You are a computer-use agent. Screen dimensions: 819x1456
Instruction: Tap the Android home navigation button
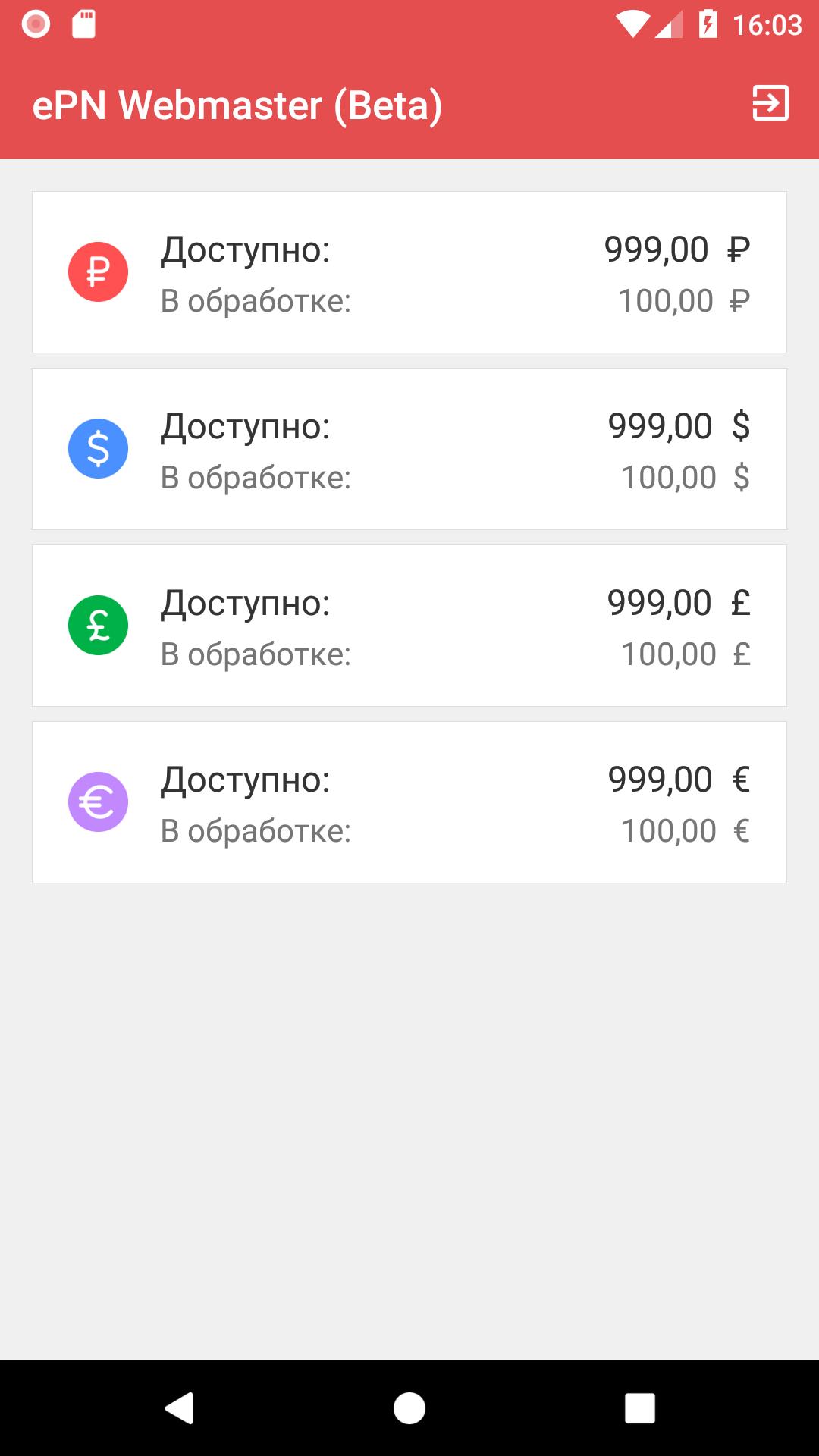409,1408
